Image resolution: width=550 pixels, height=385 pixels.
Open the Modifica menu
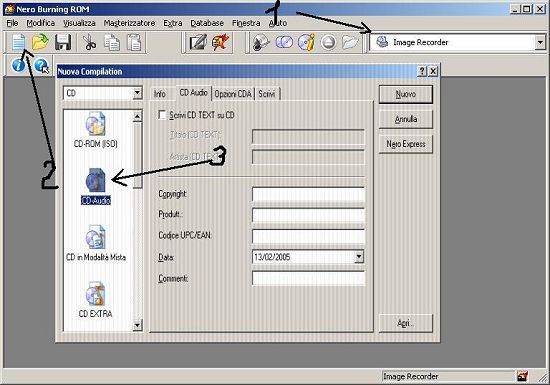point(41,23)
